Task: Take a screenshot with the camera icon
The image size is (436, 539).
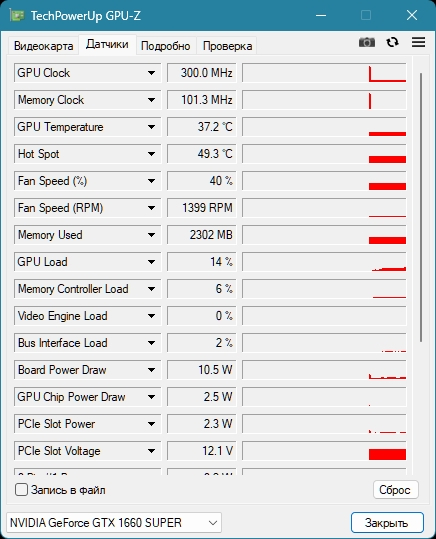Action: click(x=367, y=42)
